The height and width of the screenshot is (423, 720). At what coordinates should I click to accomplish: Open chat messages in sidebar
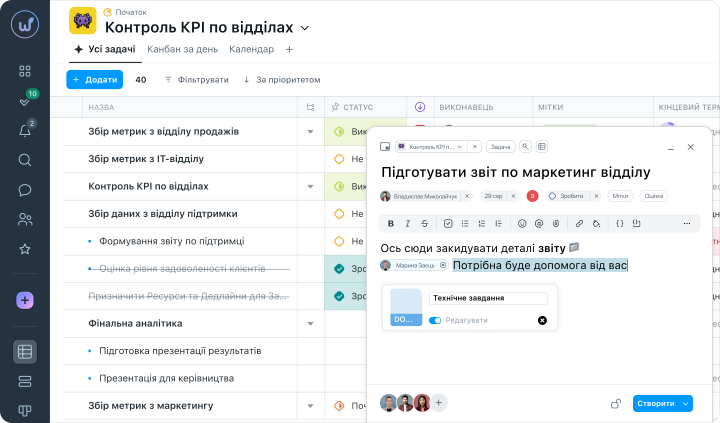[x=25, y=190]
